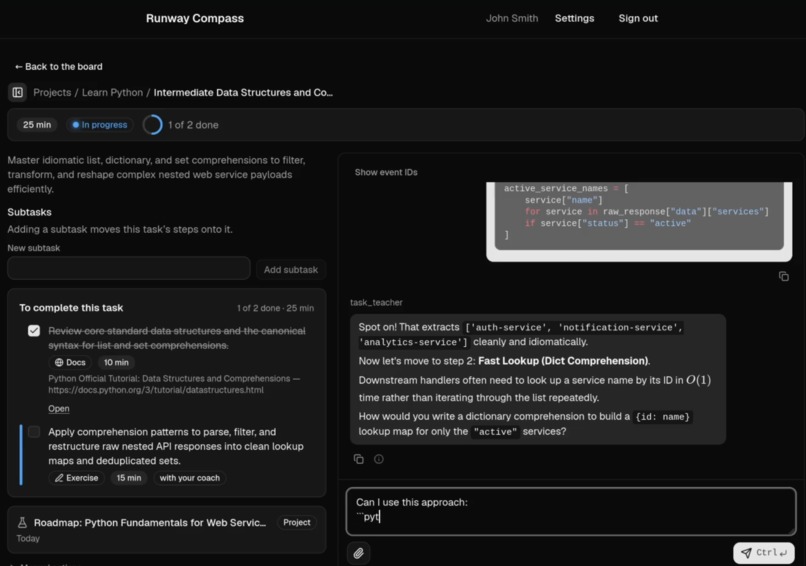This screenshot has width=806, height=566.
Task: Click 'Today' under the Roadmap card
Action: (28, 539)
